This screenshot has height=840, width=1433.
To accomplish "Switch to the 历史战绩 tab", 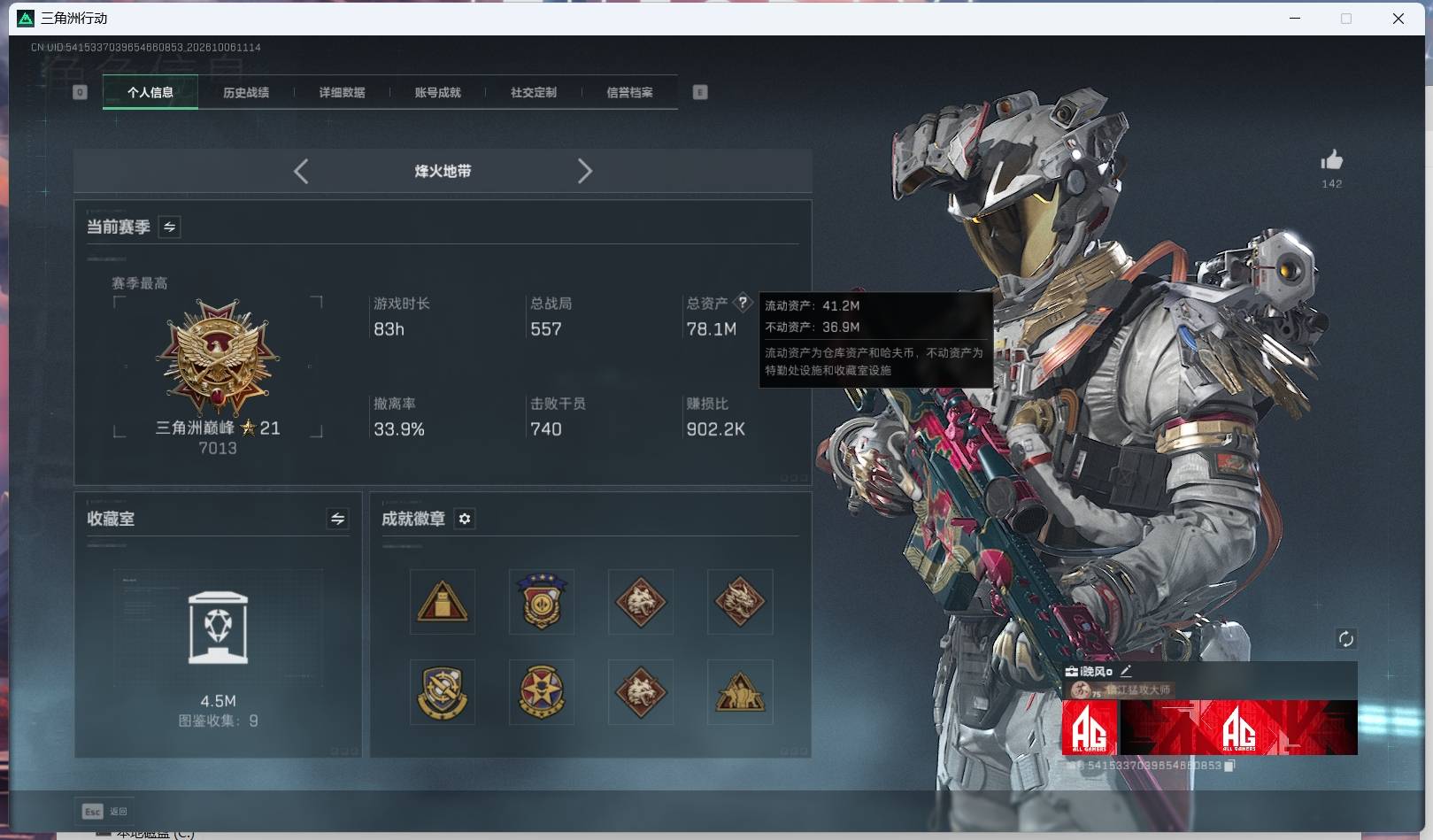I will click(x=246, y=92).
